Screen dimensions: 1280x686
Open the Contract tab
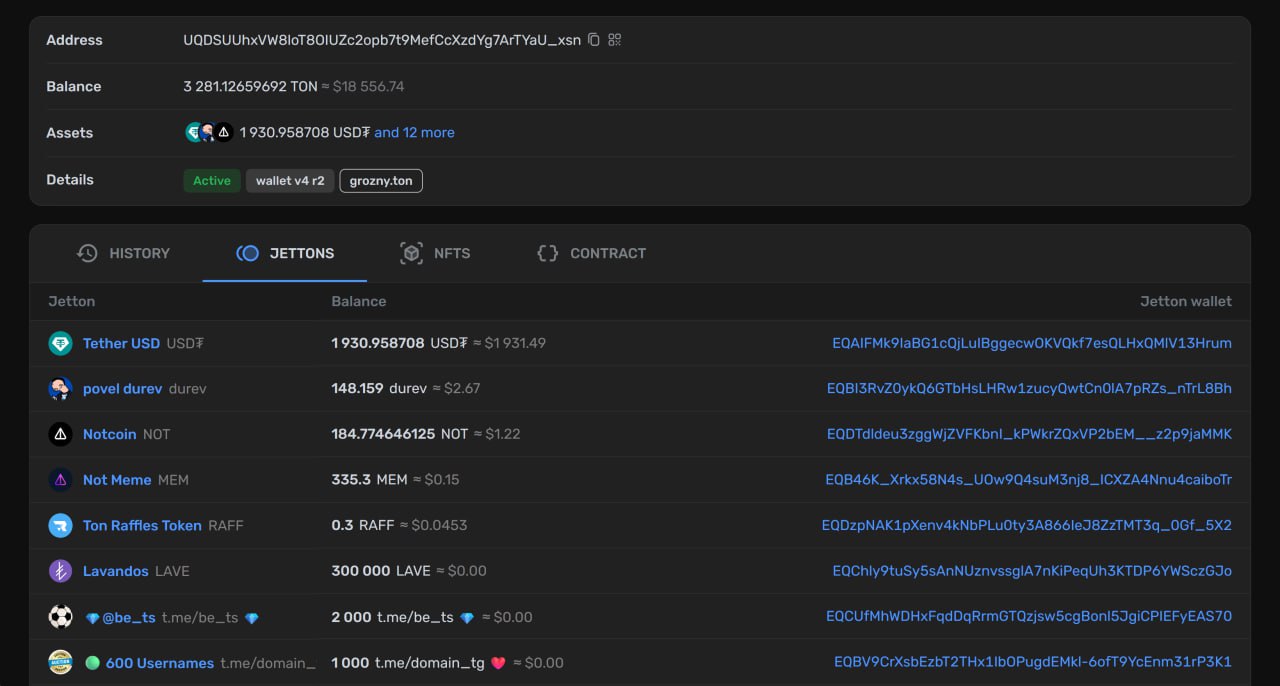(x=592, y=253)
